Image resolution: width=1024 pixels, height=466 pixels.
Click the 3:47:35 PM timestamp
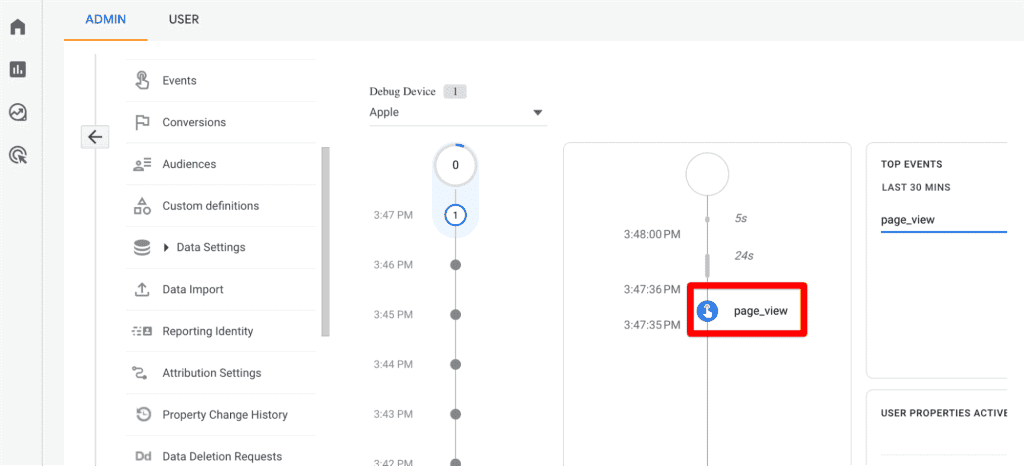[652, 324]
